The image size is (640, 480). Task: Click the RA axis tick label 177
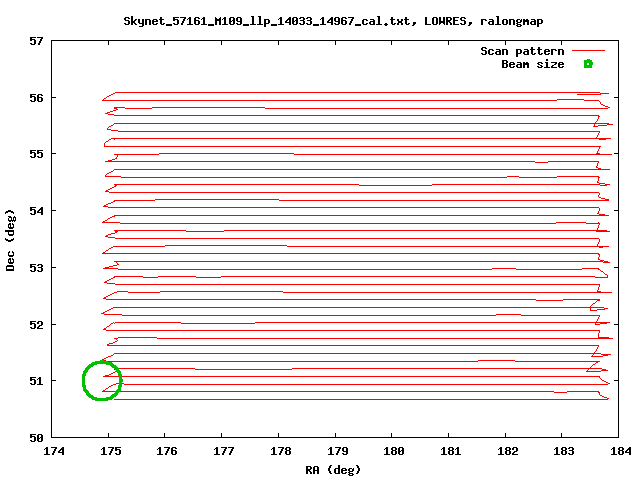pos(224,451)
